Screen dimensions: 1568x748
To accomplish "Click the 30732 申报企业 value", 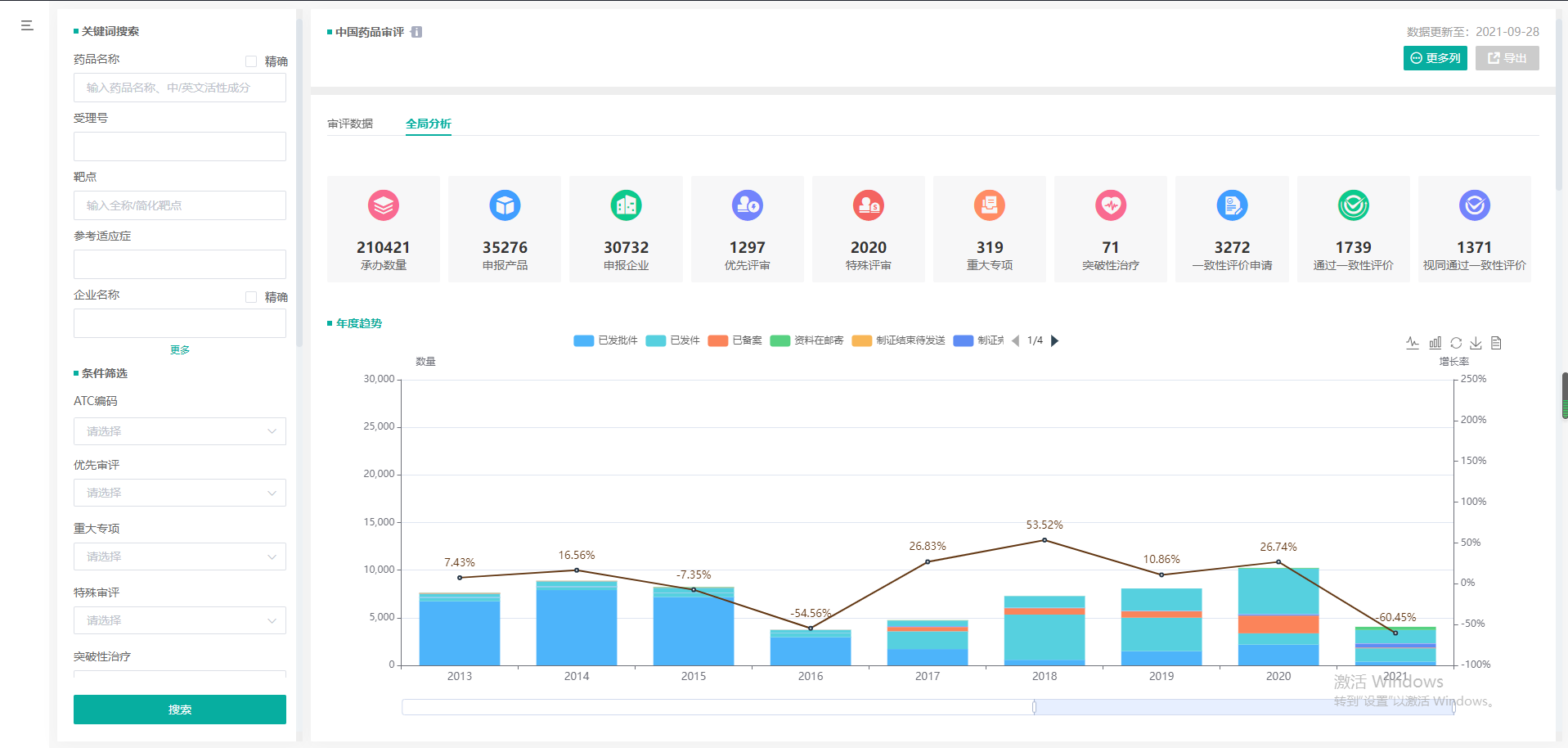I will coord(626,247).
